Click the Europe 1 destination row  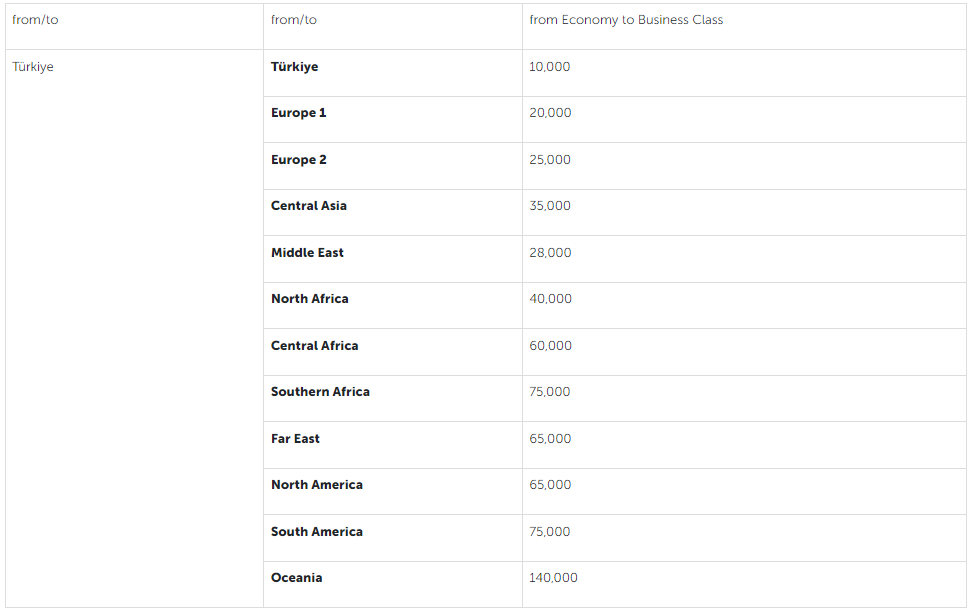[299, 113]
